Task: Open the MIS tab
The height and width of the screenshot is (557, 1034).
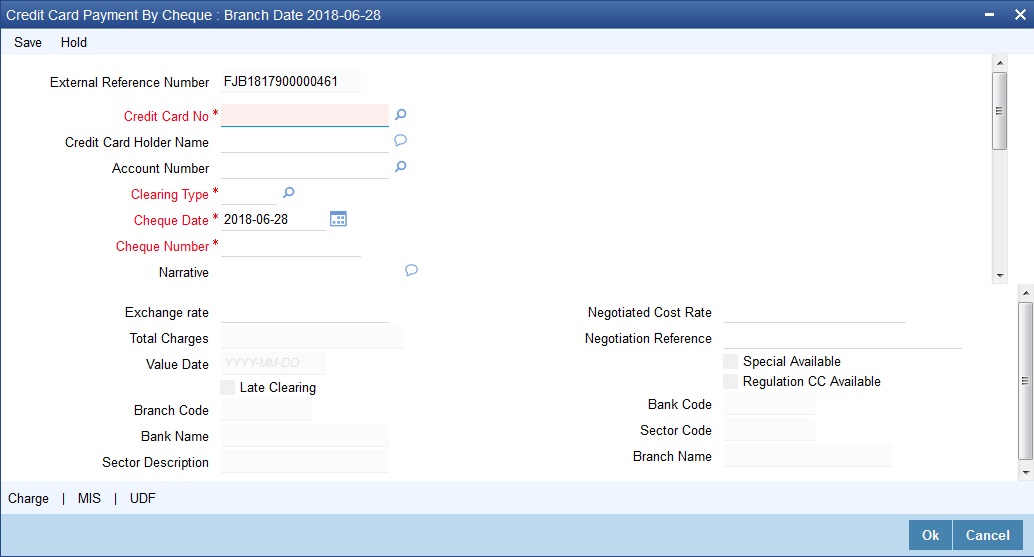Action: pyautogui.click(x=89, y=498)
